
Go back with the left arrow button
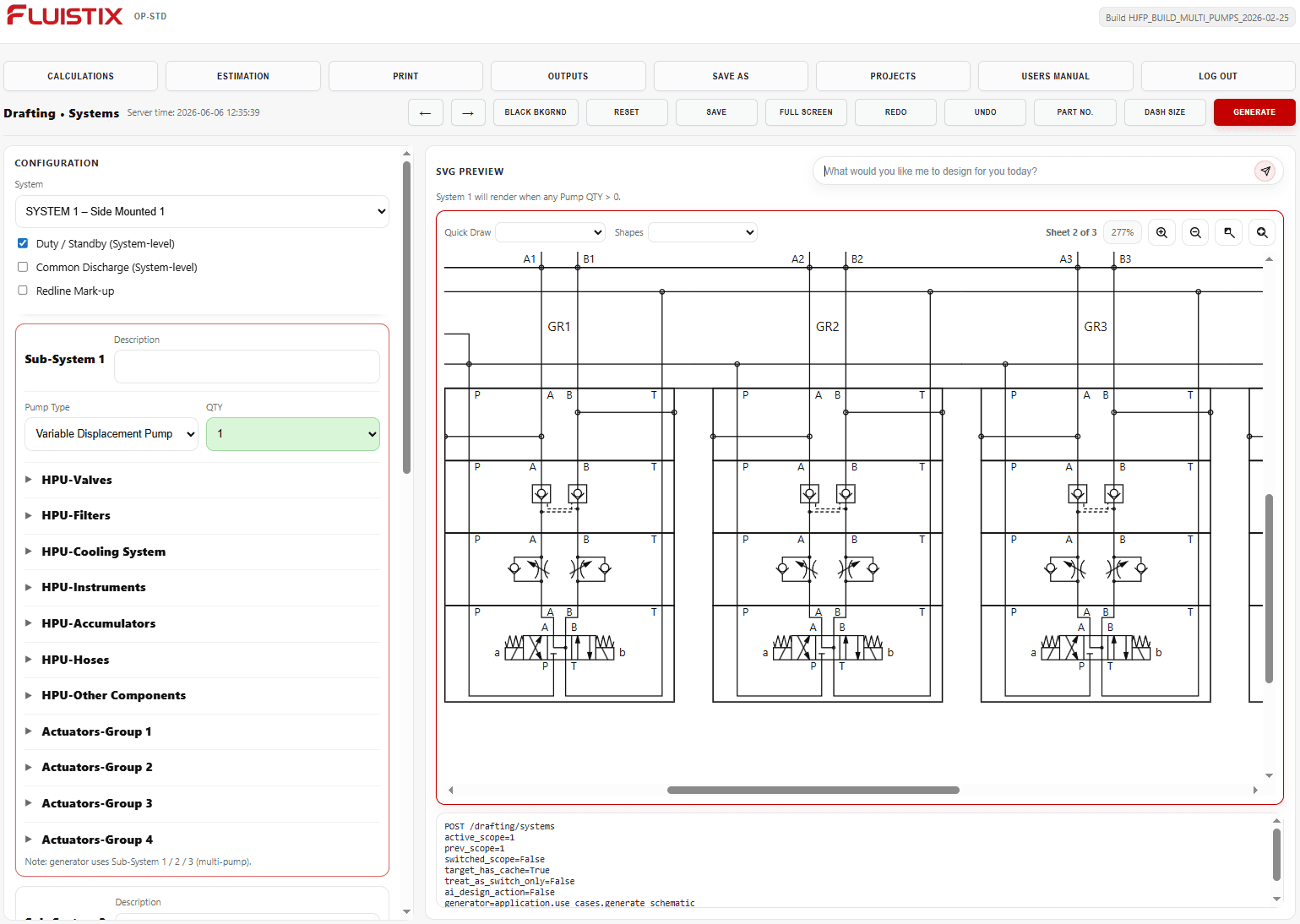426,112
